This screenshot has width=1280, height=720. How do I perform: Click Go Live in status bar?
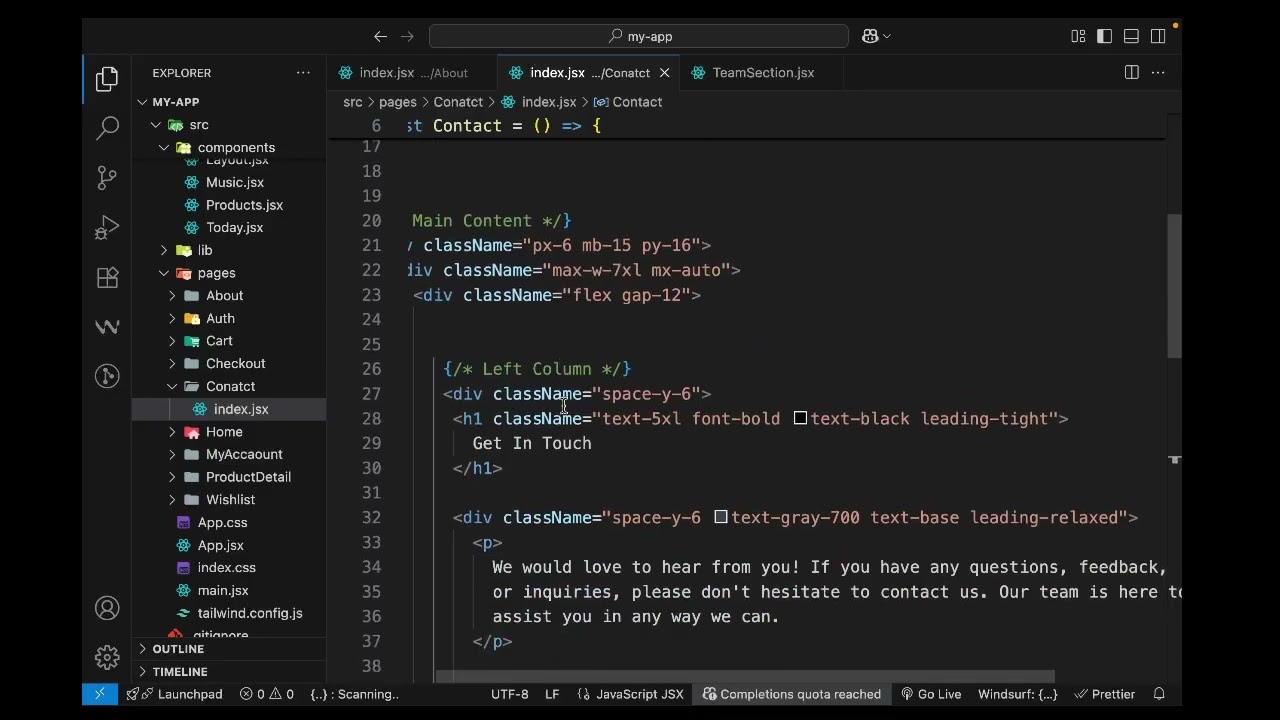[930, 694]
